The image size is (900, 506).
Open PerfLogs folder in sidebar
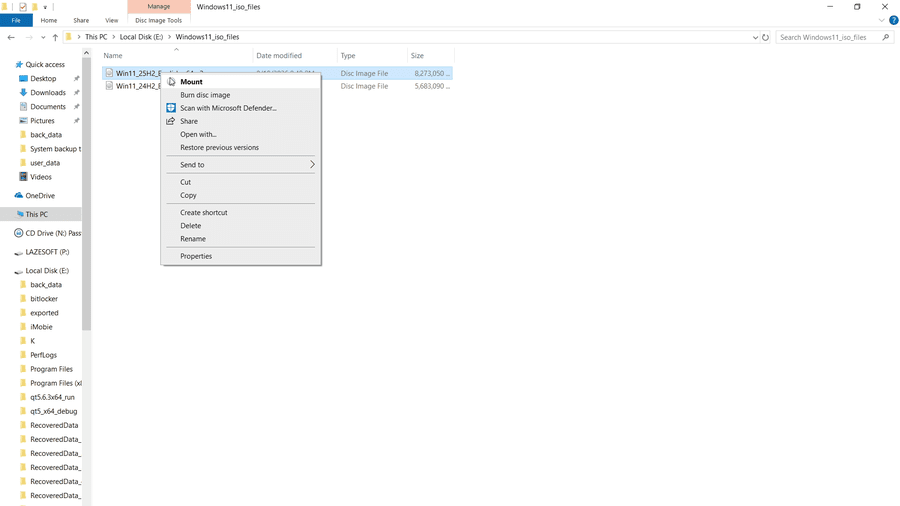coord(43,355)
